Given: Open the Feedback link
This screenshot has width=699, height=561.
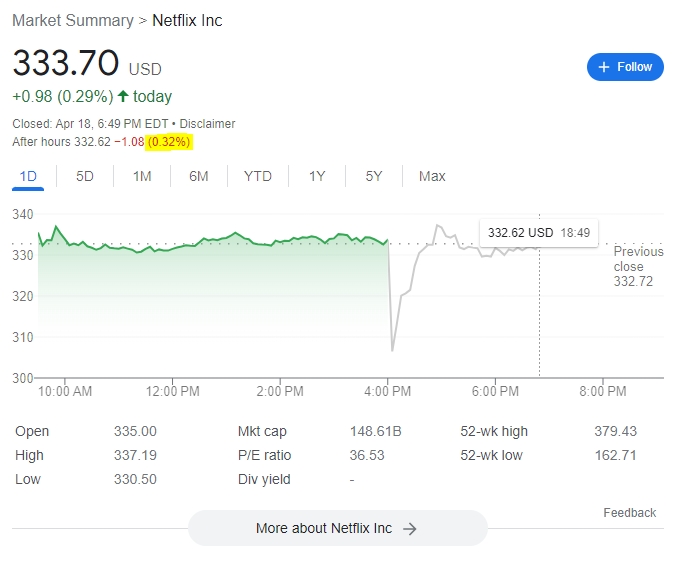Looking at the screenshot, I should [x=629, y=513].
